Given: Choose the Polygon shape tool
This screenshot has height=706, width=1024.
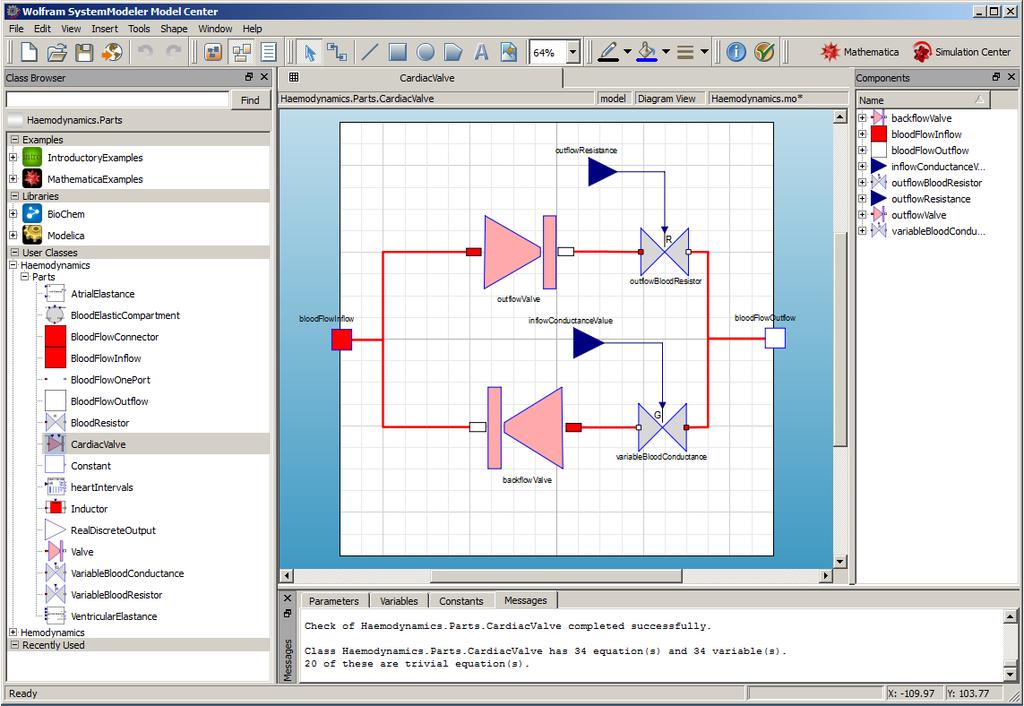Looking at the screenshot, I should coord(453,52).
